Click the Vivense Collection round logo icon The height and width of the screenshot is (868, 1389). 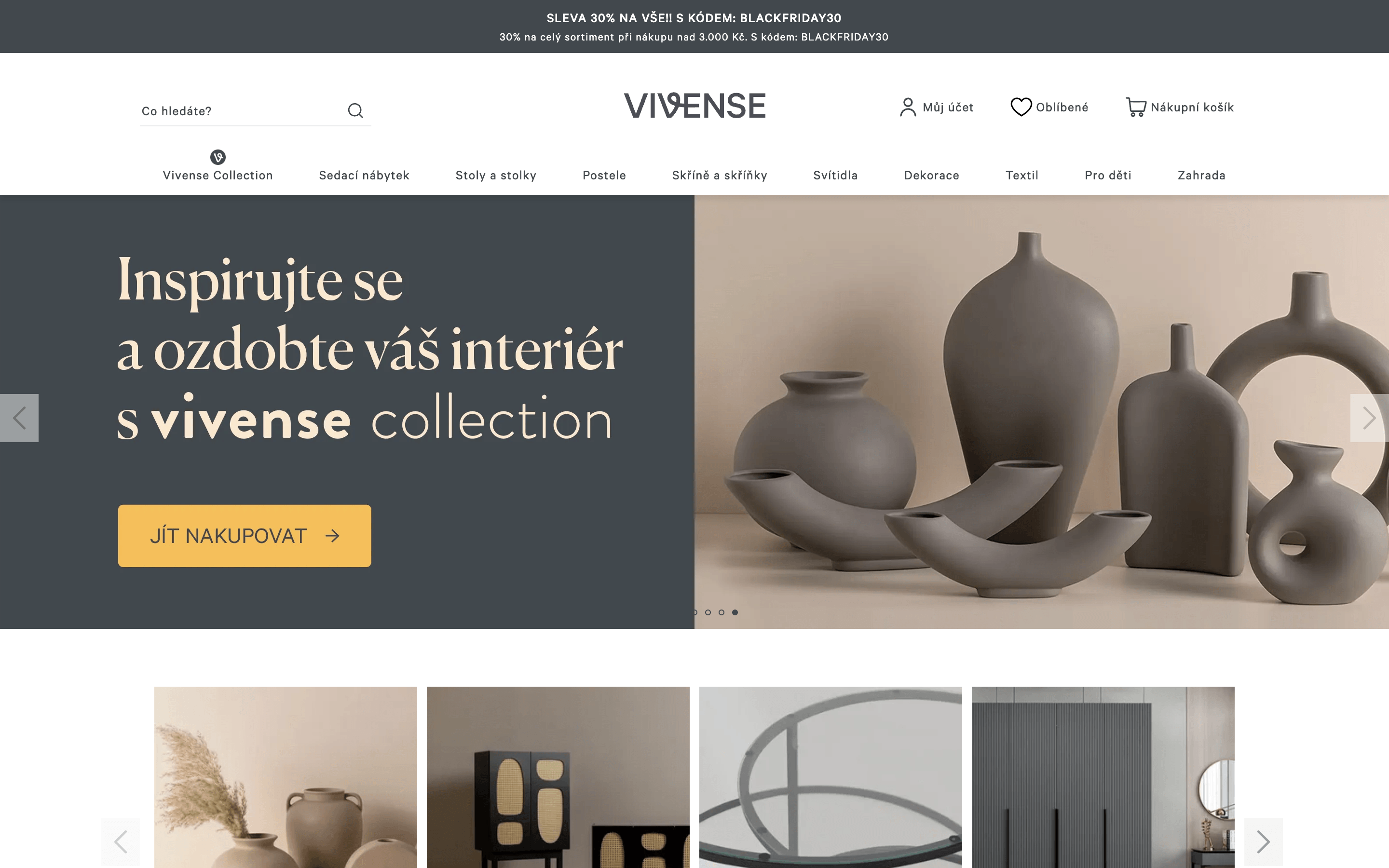[218, 157]
